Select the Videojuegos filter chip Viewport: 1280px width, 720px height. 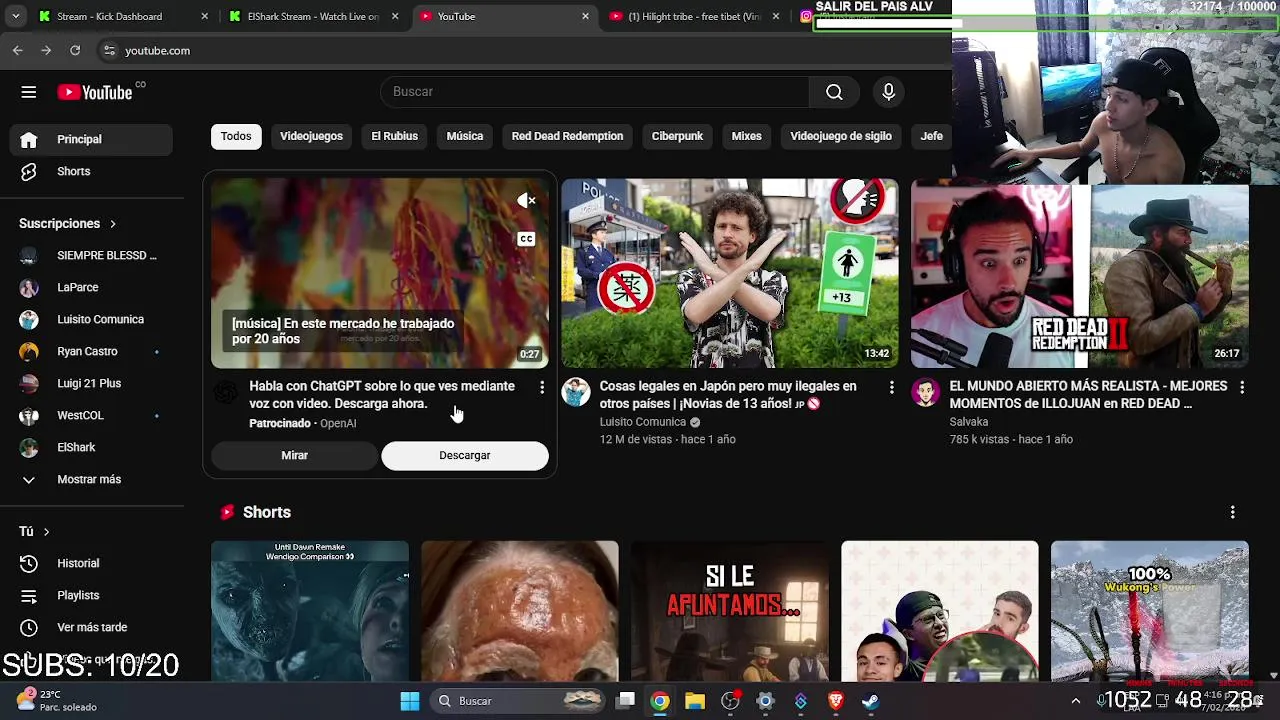coord(311,136)
